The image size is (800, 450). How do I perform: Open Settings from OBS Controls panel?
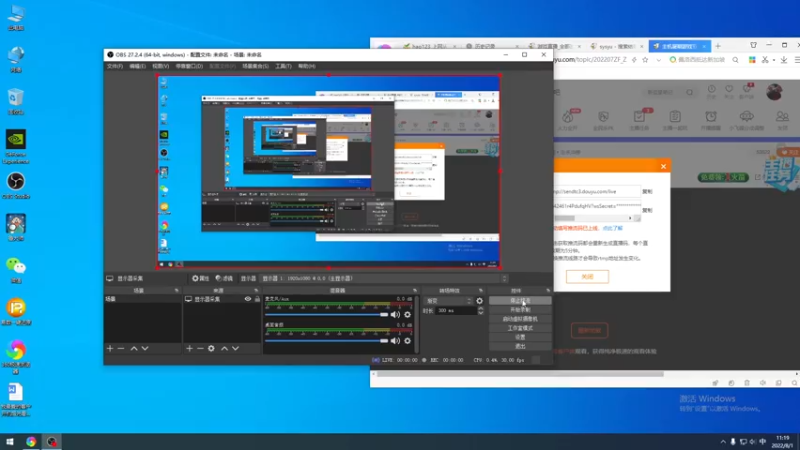pyautogui.click(x=520, y=337)
